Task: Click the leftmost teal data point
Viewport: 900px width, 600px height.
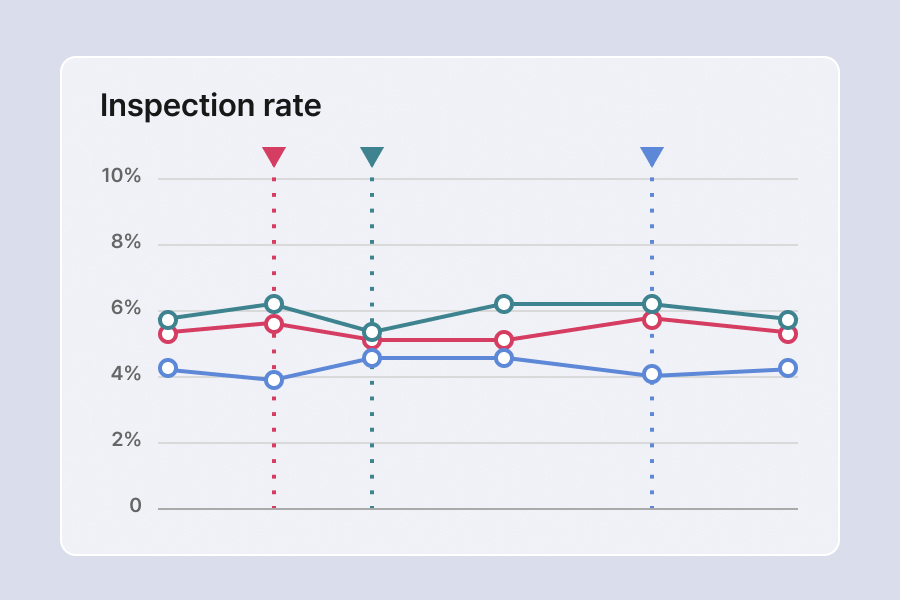Action: 168,320
